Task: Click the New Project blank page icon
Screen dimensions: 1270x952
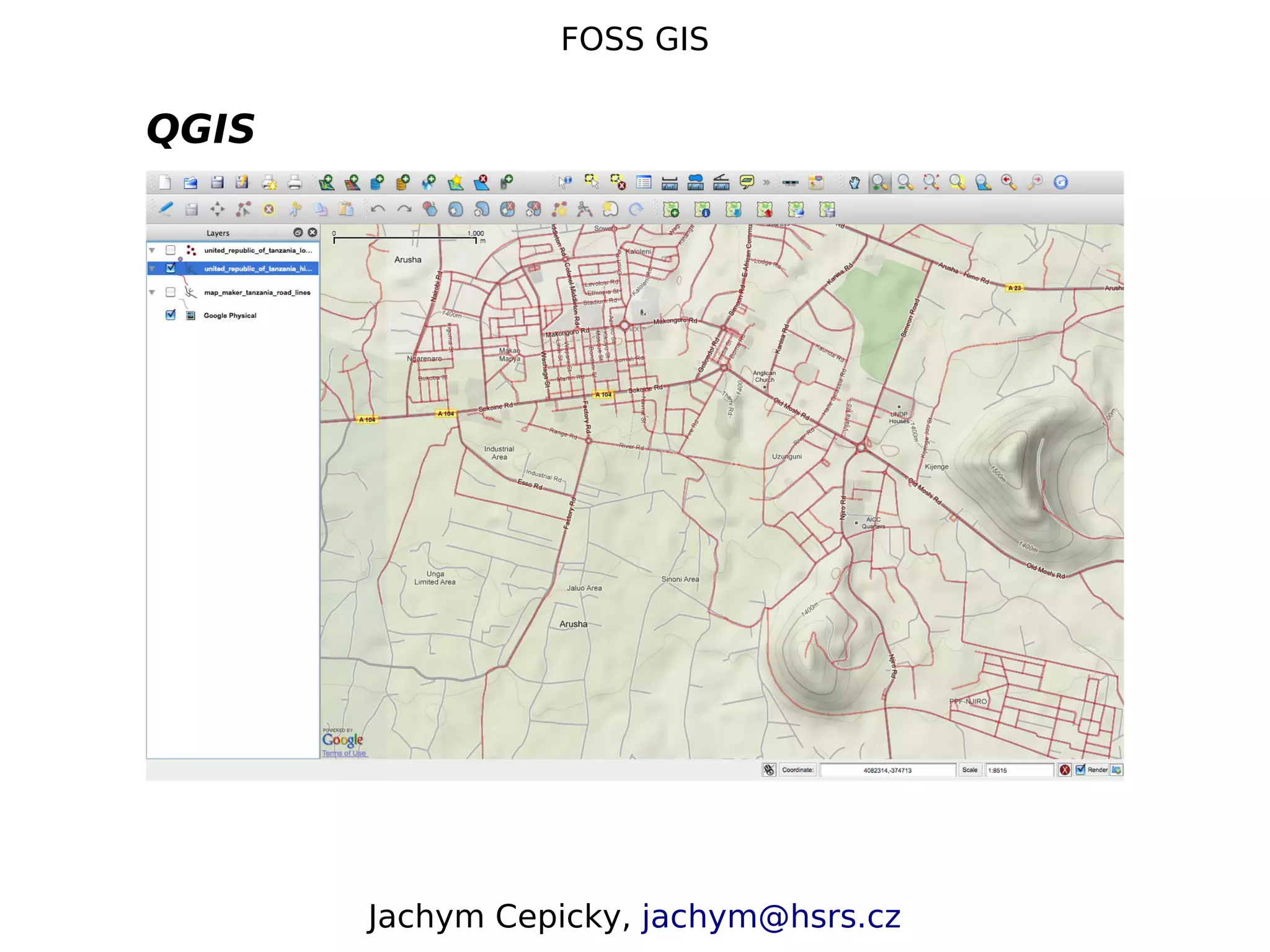Action: (164, 183)
